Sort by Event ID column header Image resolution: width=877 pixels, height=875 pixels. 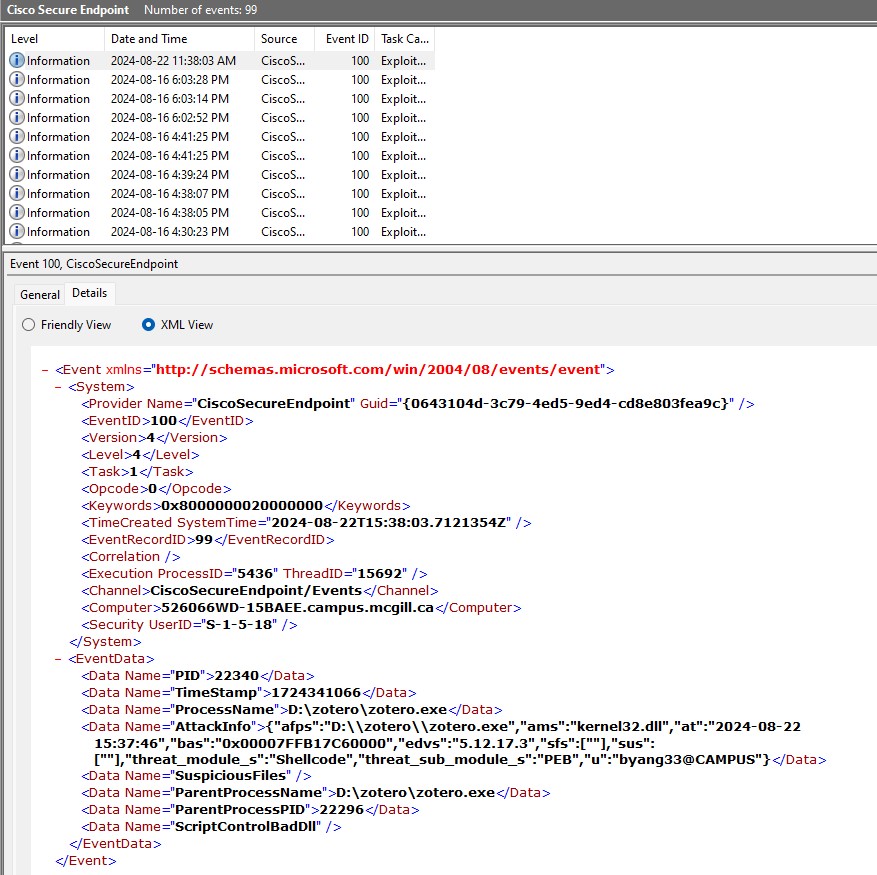click(x=345, y=39)
